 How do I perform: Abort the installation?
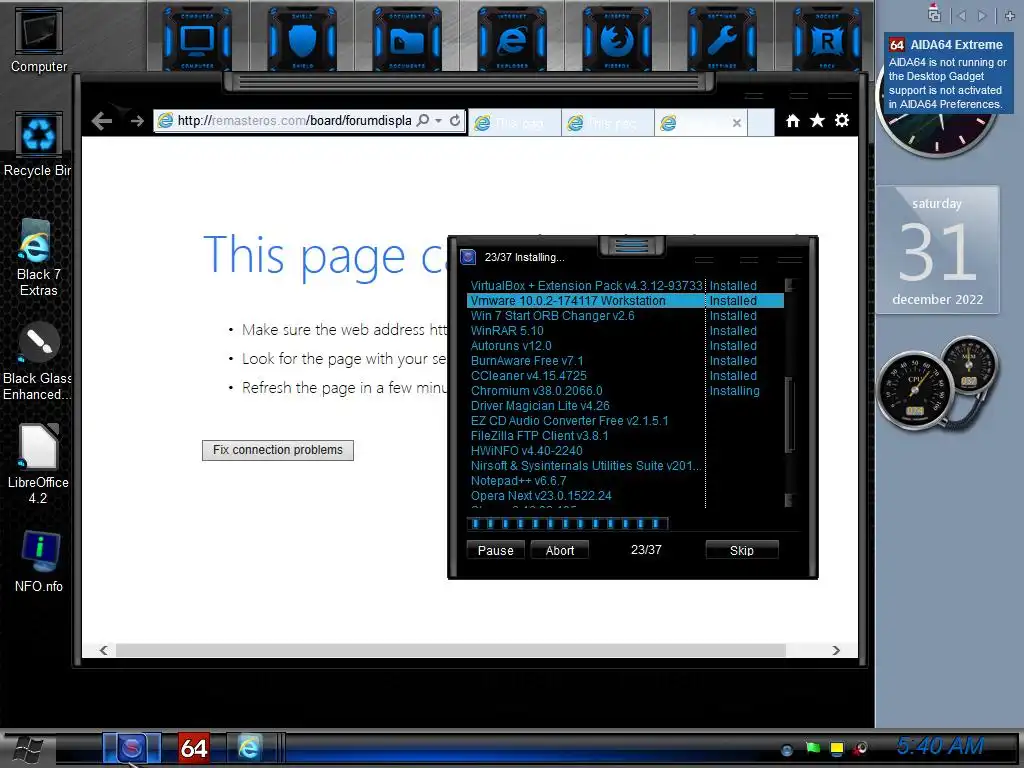(560, 551)
